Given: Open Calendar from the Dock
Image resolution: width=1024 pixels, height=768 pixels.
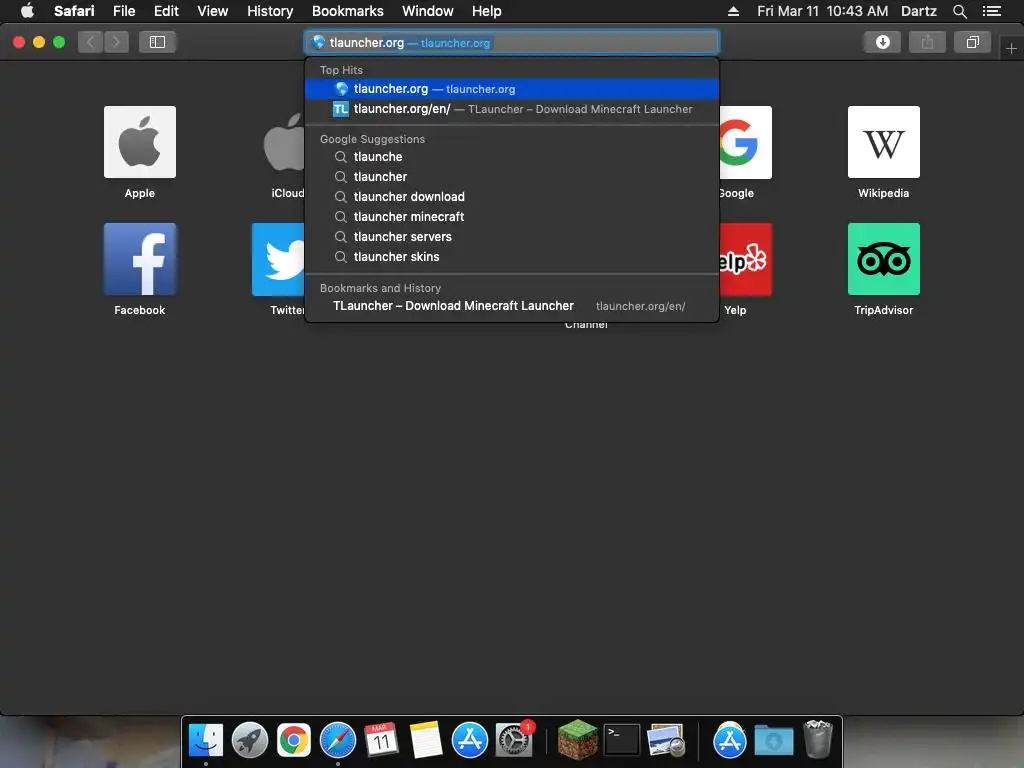Looking at the screenshot, I should (381, 740).
